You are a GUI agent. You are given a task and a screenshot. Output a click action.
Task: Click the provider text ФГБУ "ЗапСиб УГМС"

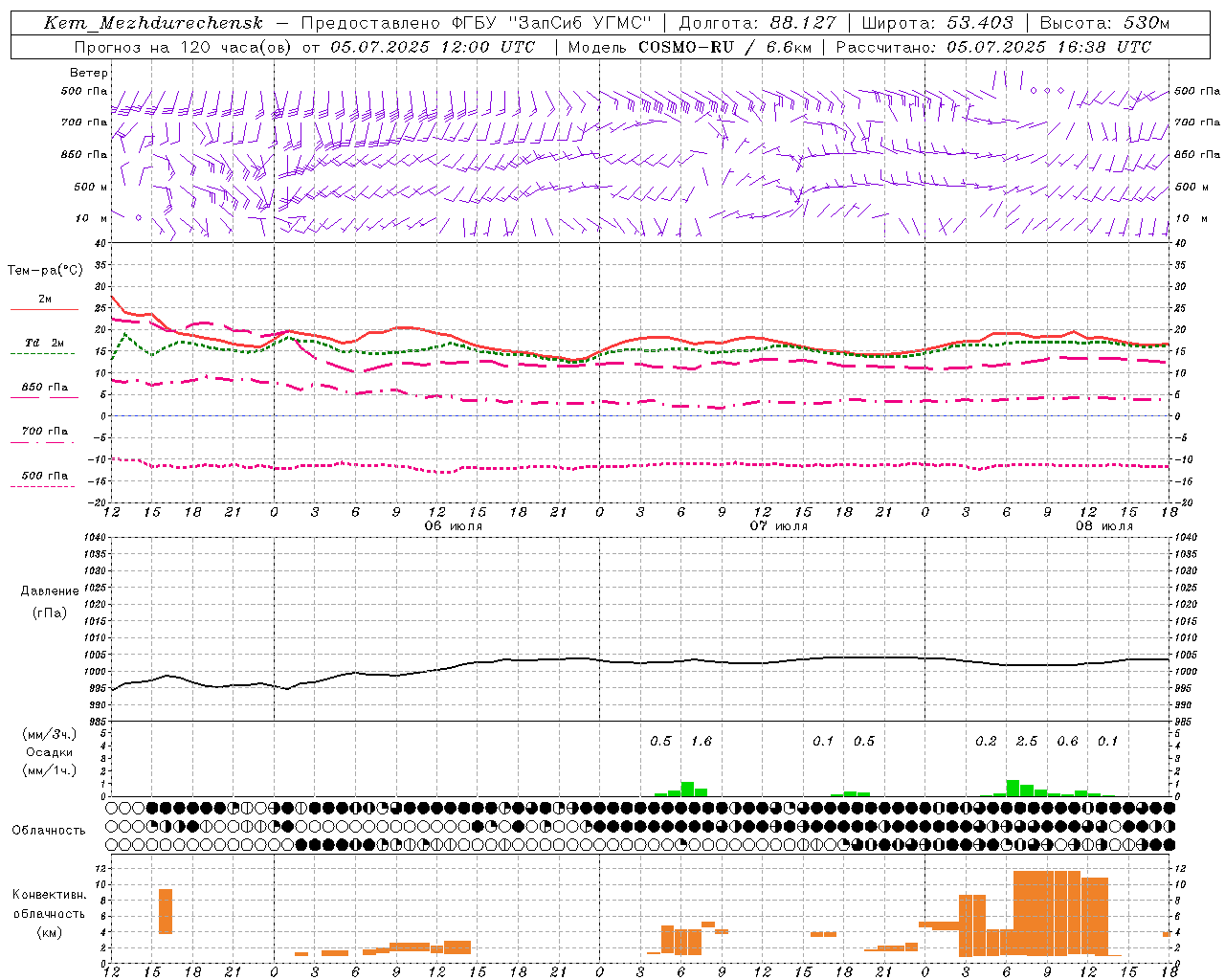[x=550, y=23]
